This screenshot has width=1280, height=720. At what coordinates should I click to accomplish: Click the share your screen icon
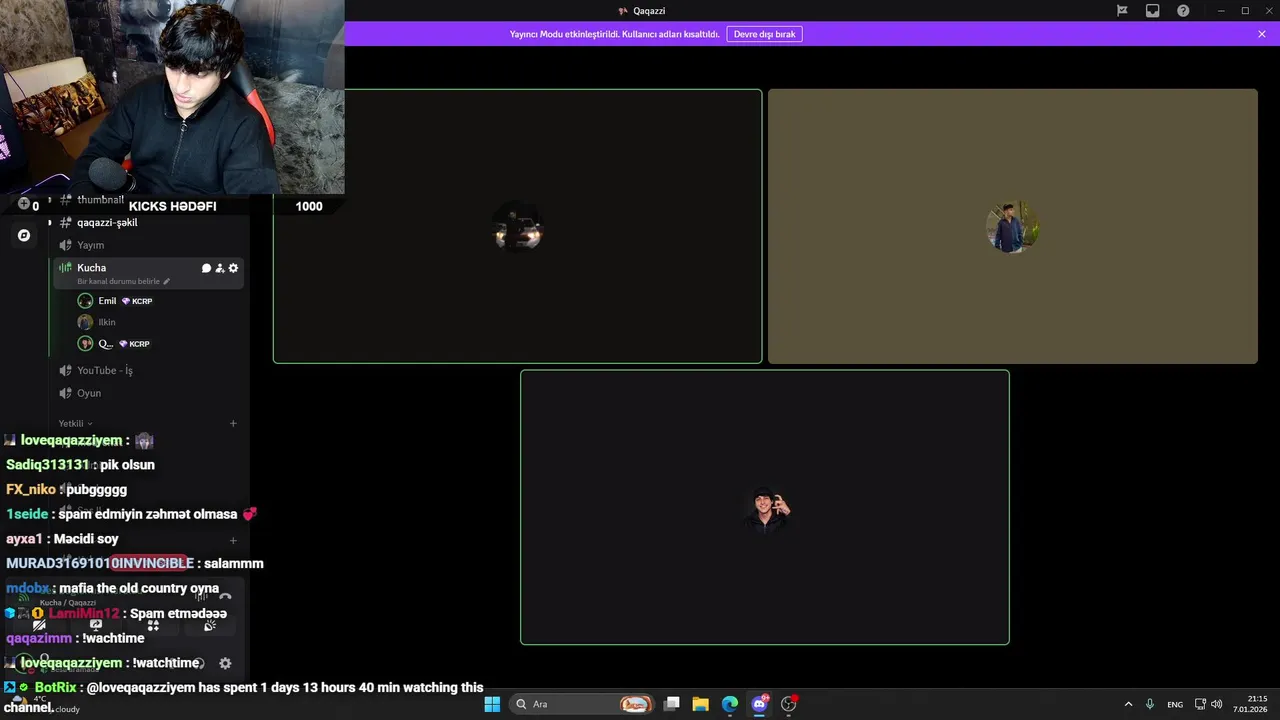click(x=96, y=626)
